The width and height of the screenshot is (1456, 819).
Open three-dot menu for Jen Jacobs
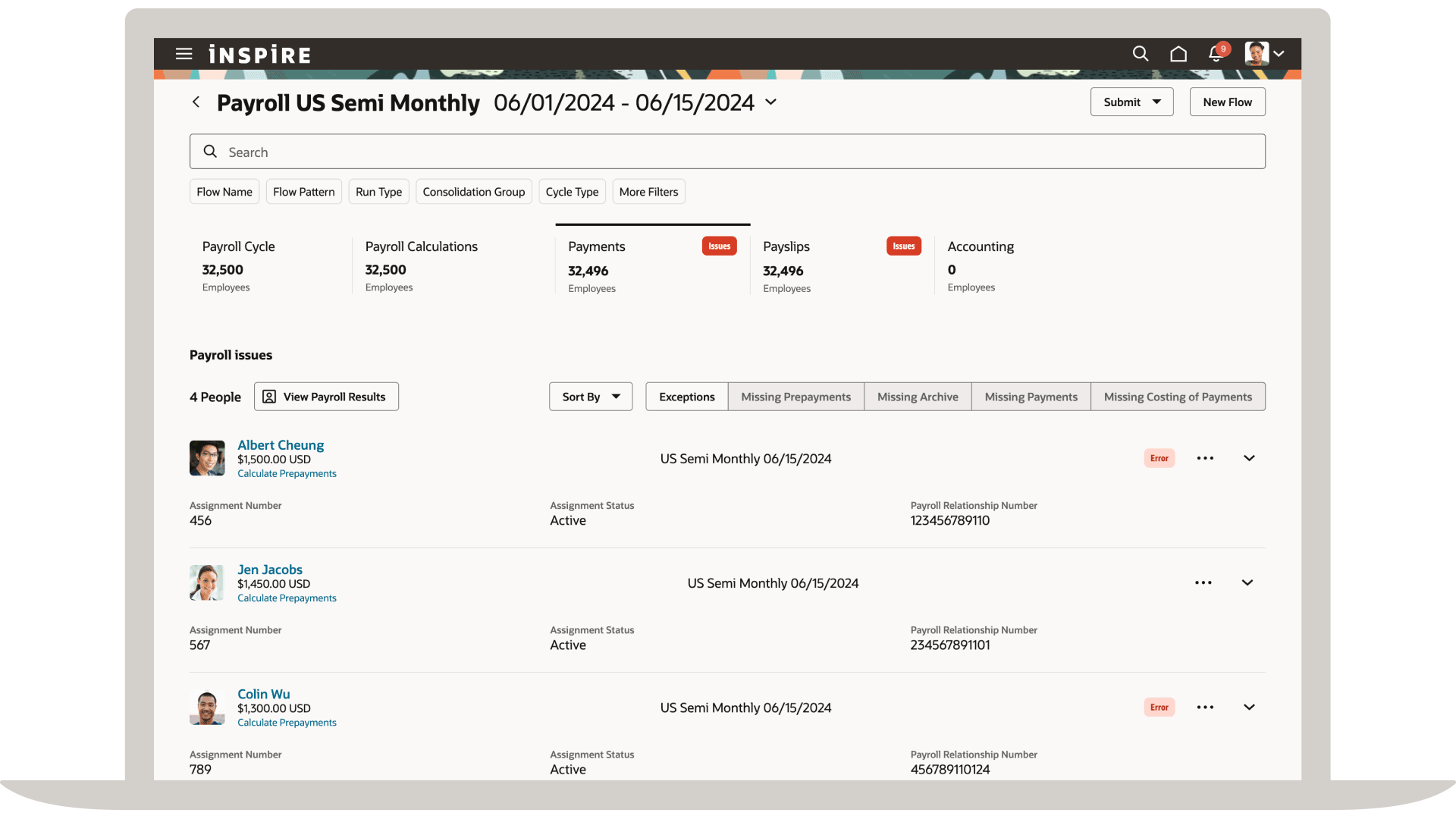coord(1203,583)
